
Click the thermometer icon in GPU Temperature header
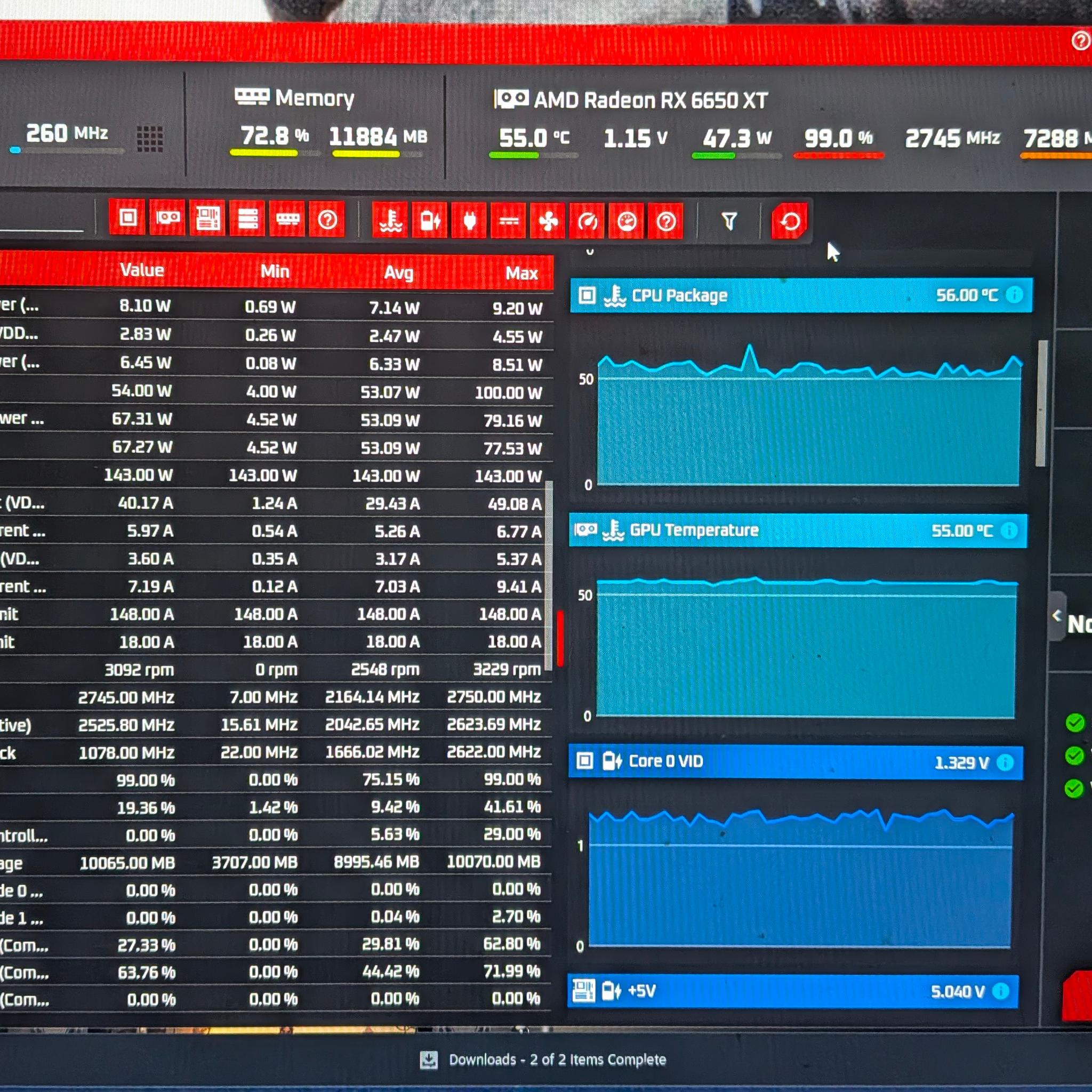613,530
